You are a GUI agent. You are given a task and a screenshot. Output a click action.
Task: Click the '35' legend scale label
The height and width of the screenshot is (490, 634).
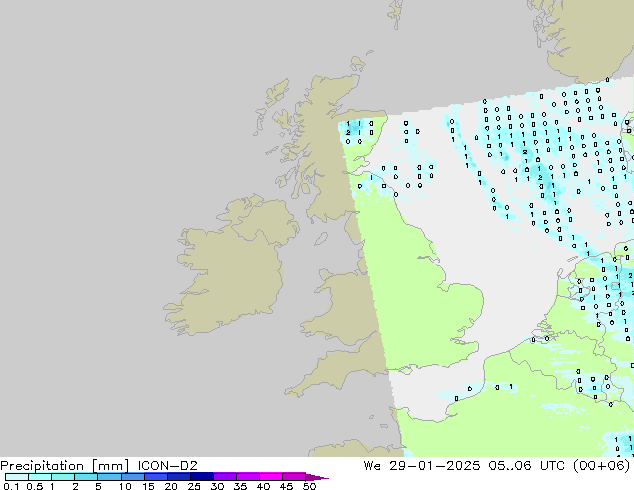pos(240,486)
